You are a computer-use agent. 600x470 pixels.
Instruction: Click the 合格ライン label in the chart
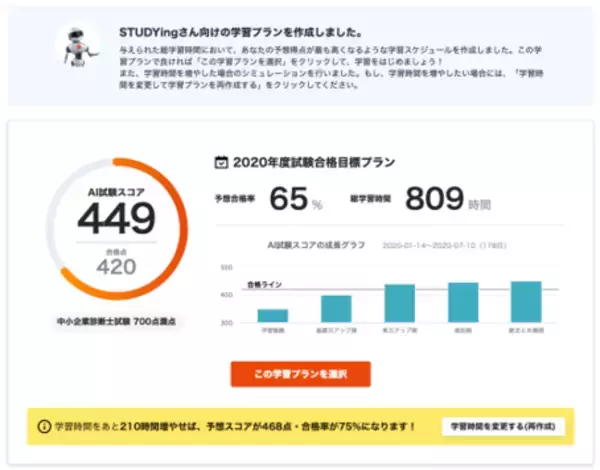tap(264, 284)
